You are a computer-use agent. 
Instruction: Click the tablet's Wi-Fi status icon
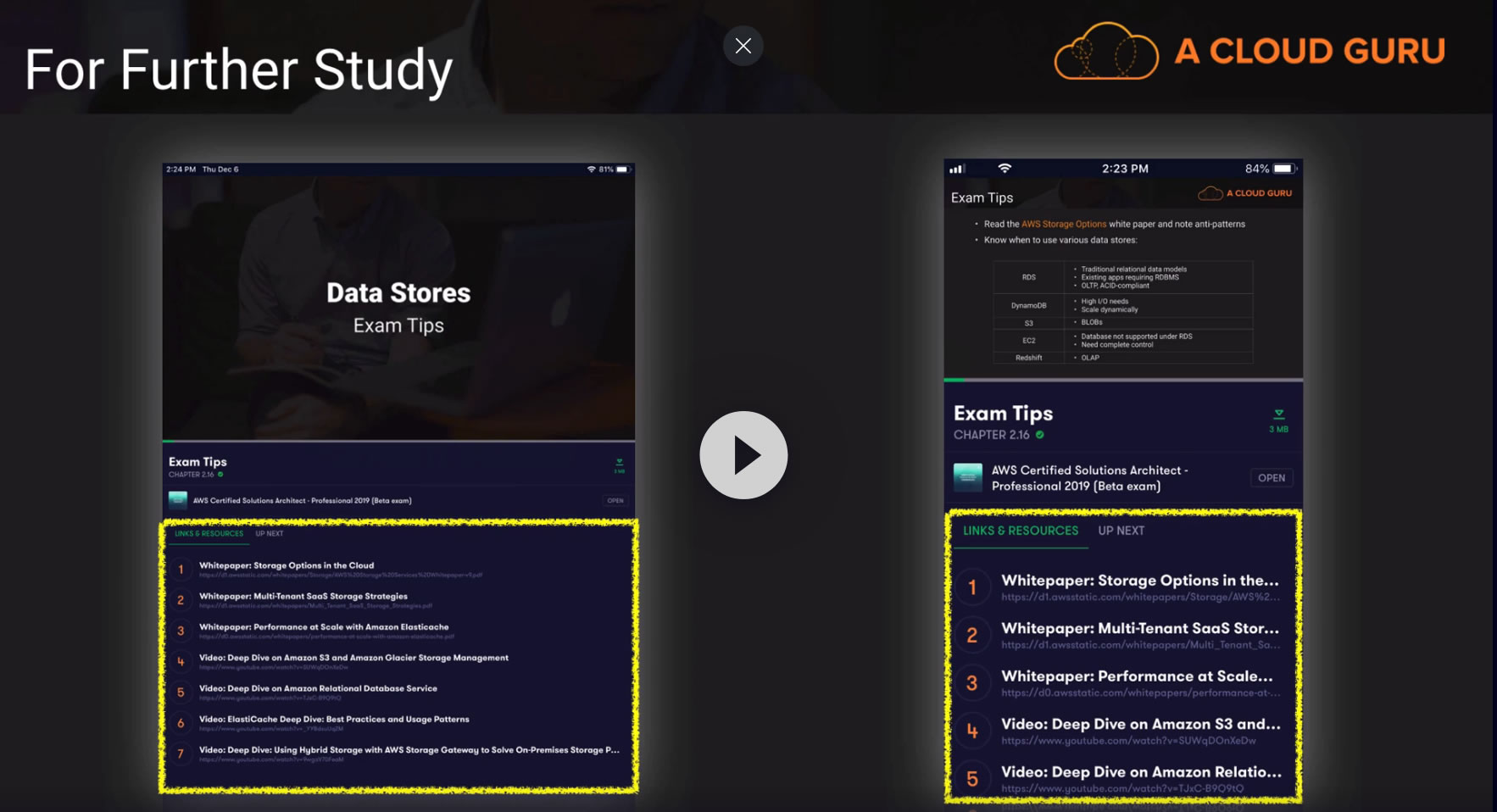pos(591,170)
